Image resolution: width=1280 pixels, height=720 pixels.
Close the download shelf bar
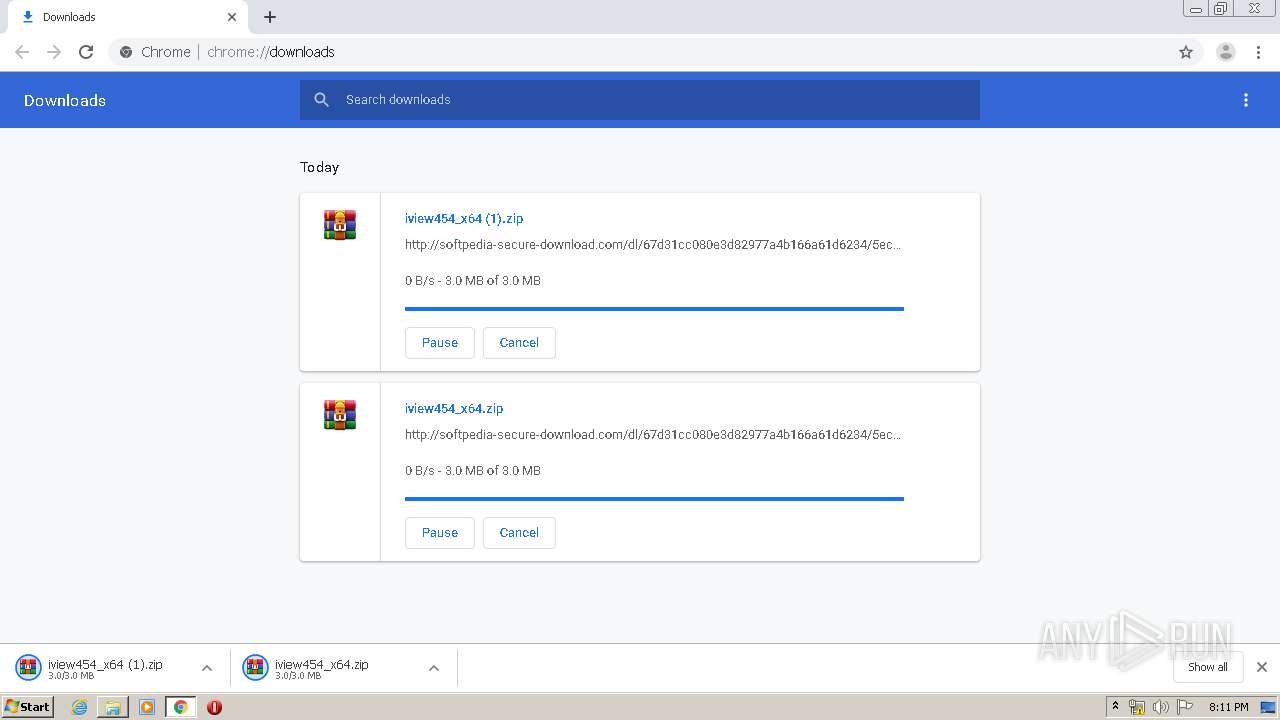pos(1262,667)
